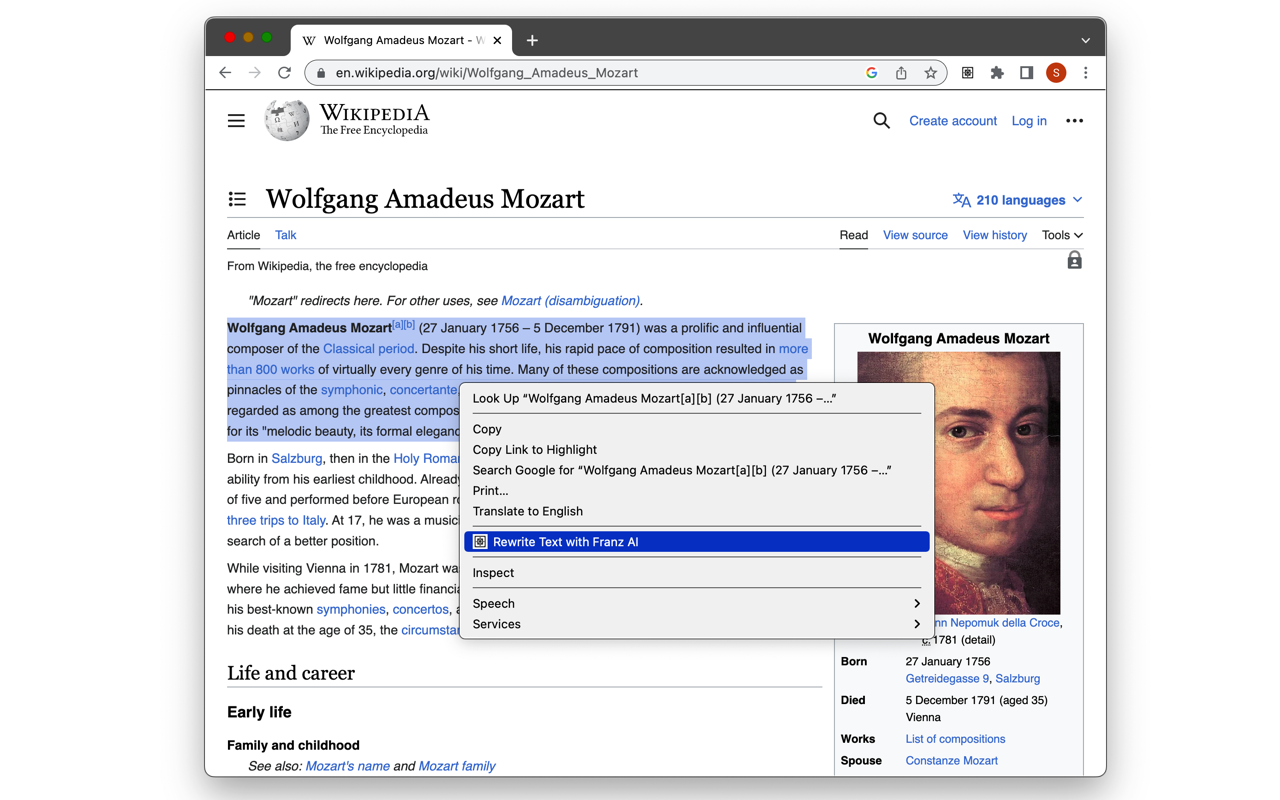
Task: Open the View history tab
Action: pyautogui.click(x=995, y=235)
